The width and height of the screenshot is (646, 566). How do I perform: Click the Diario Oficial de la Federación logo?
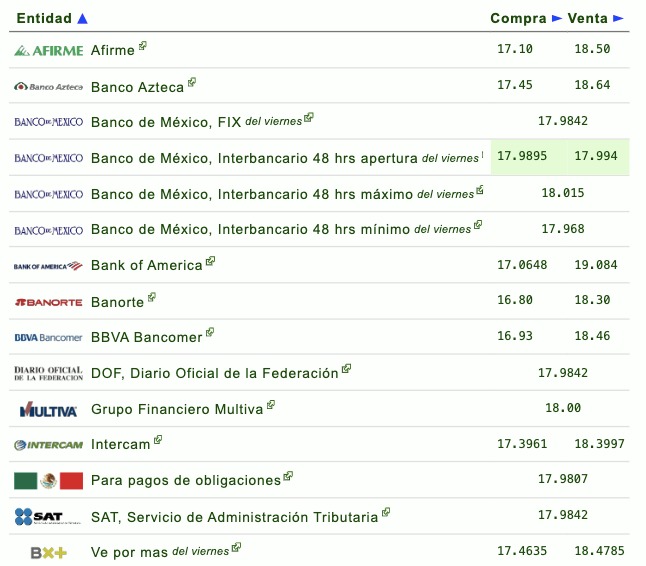click(x=49, y=373)
